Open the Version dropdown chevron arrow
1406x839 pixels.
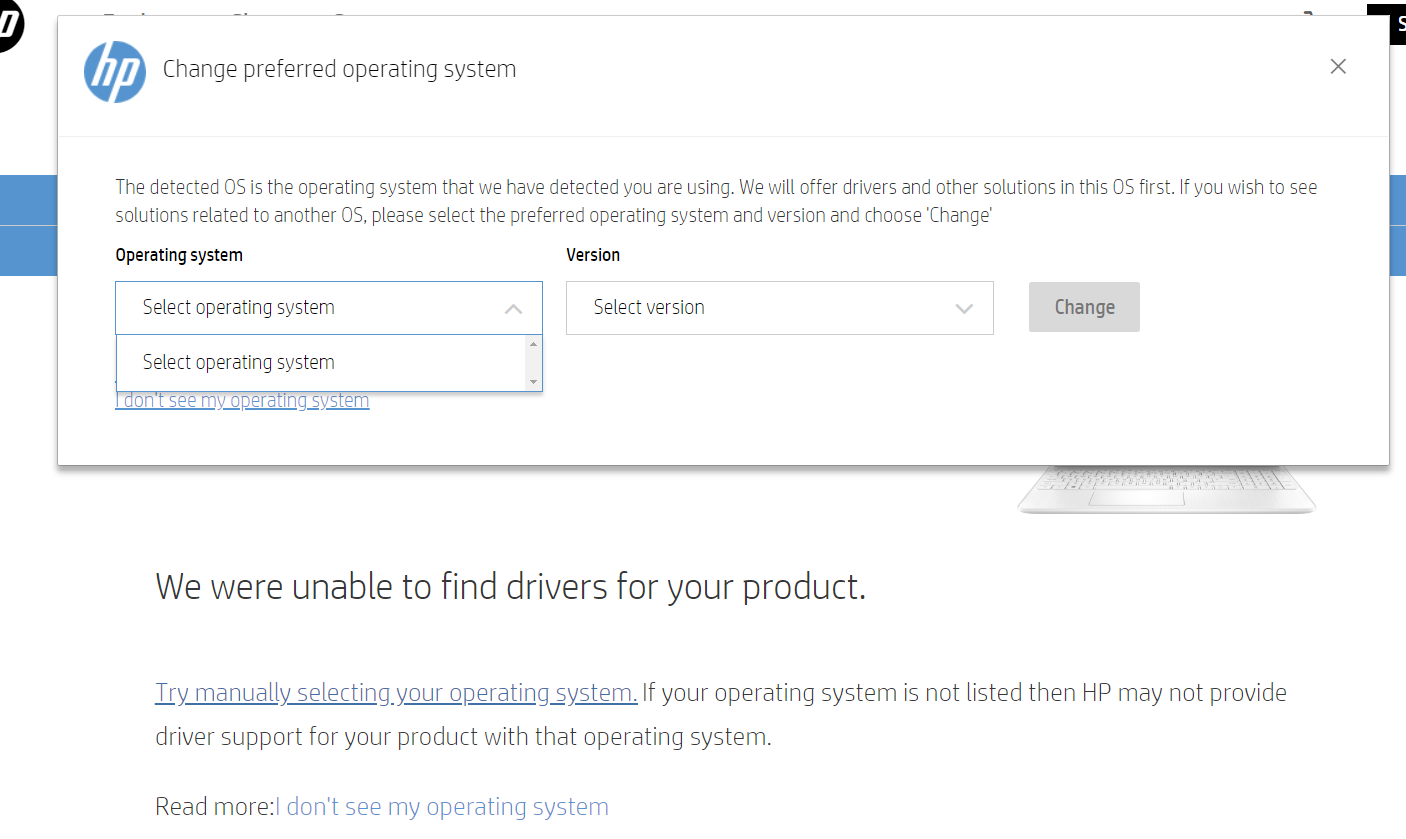click(x=962, y=308)
